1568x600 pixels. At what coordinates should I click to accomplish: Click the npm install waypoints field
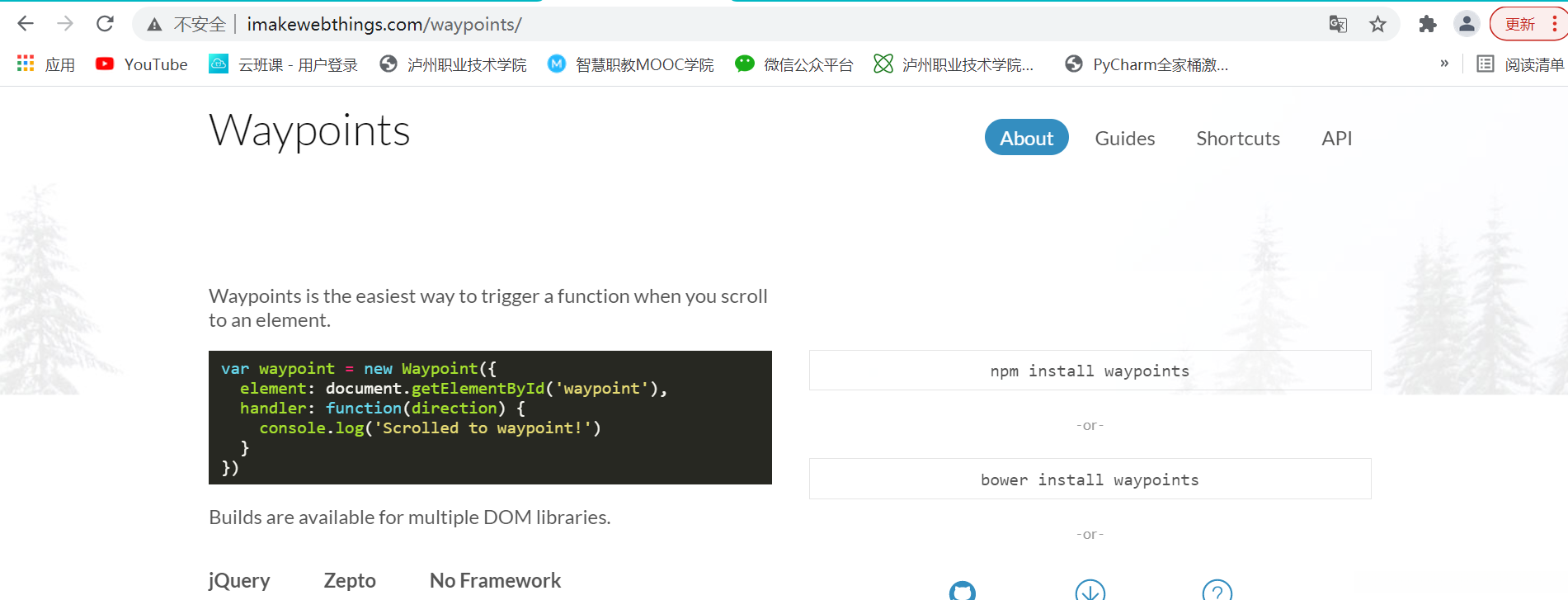tap(1090, 371)
